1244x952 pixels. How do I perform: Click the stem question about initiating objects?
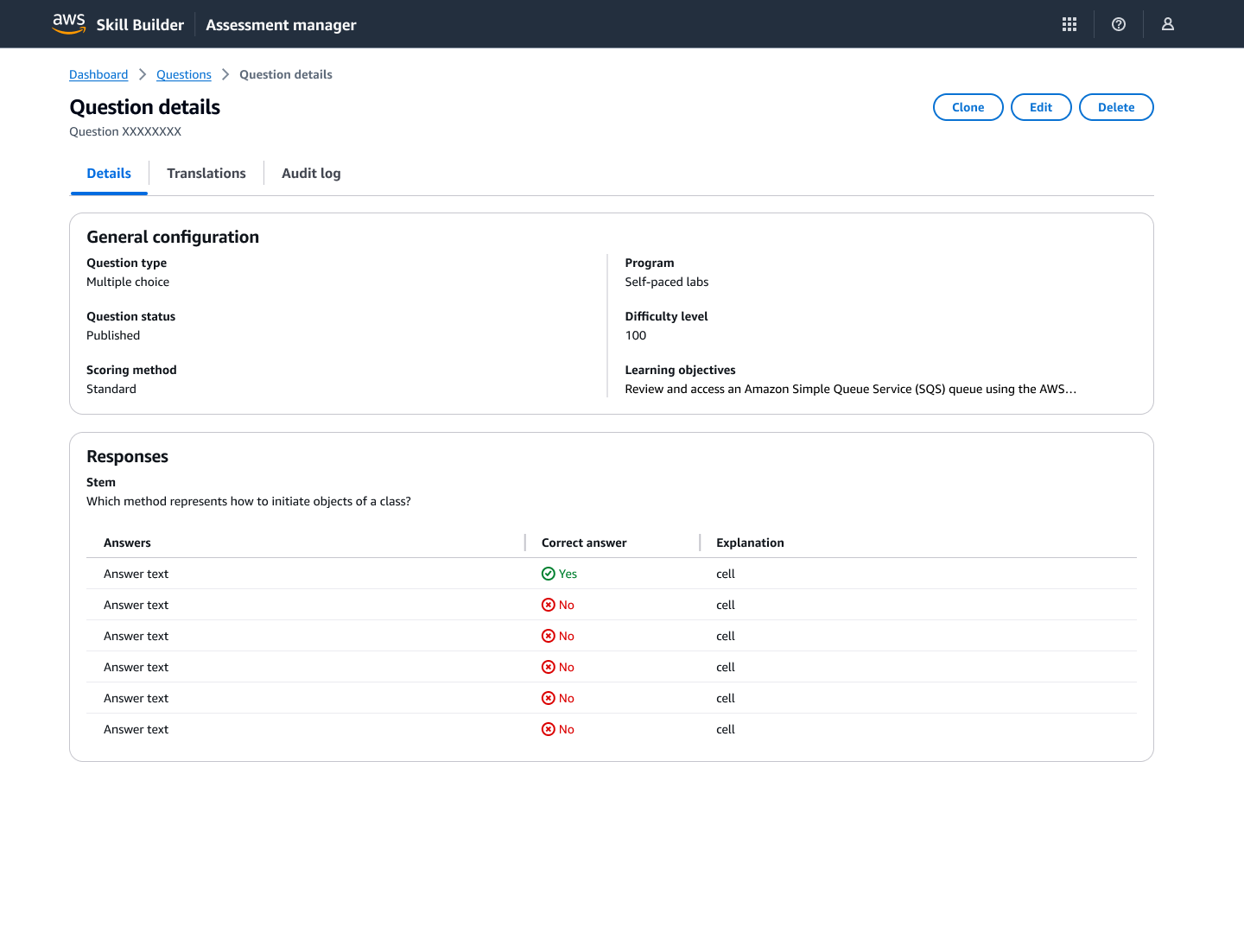[x=249, y=501]
